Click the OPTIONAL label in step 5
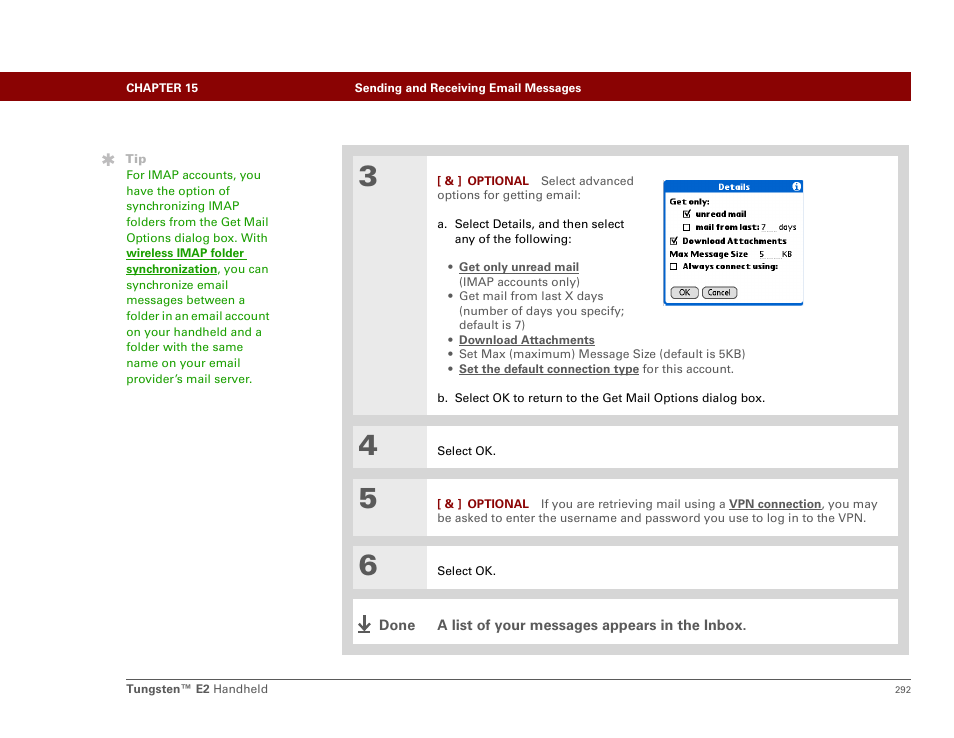Viewport: 954px width, 738px height. pyautogui.click(x=498, y=504)
